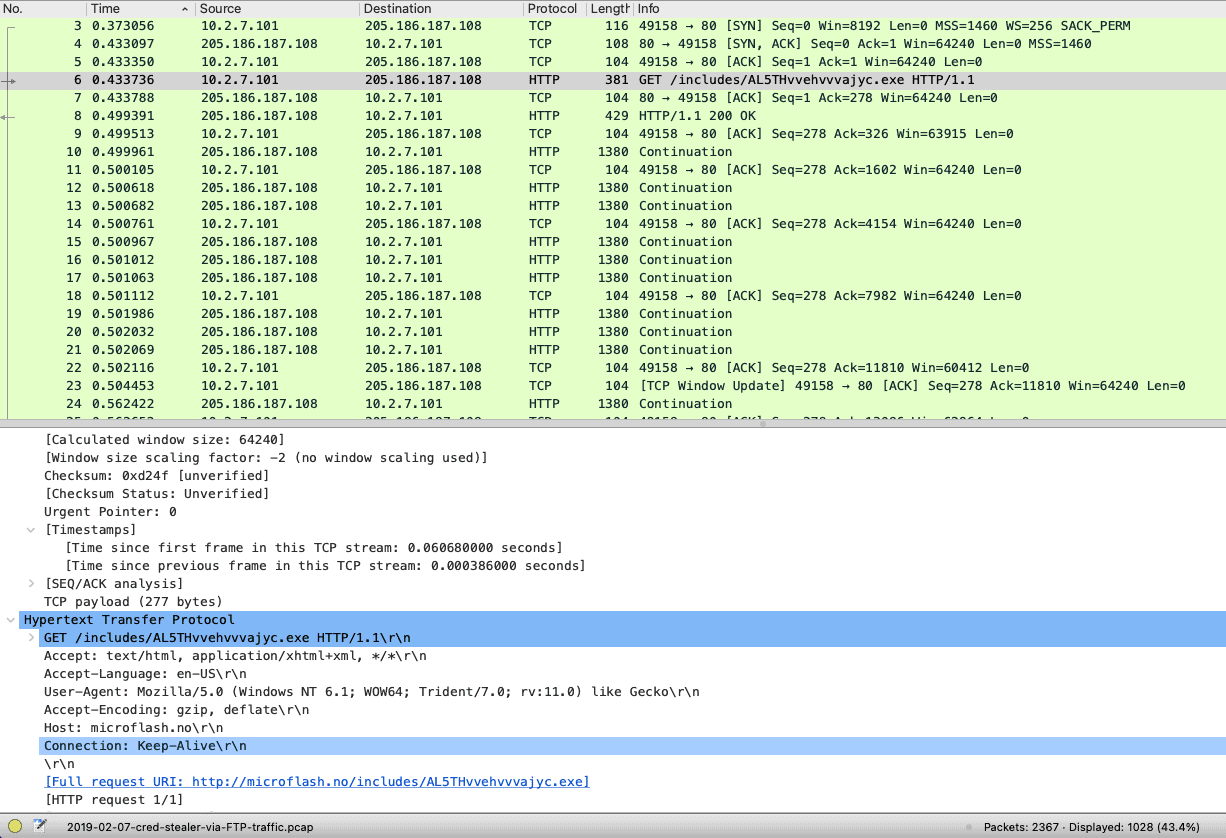Expand the GET request line details
This screenshot has width=1226, height=838.
click(x=31, y=637)
